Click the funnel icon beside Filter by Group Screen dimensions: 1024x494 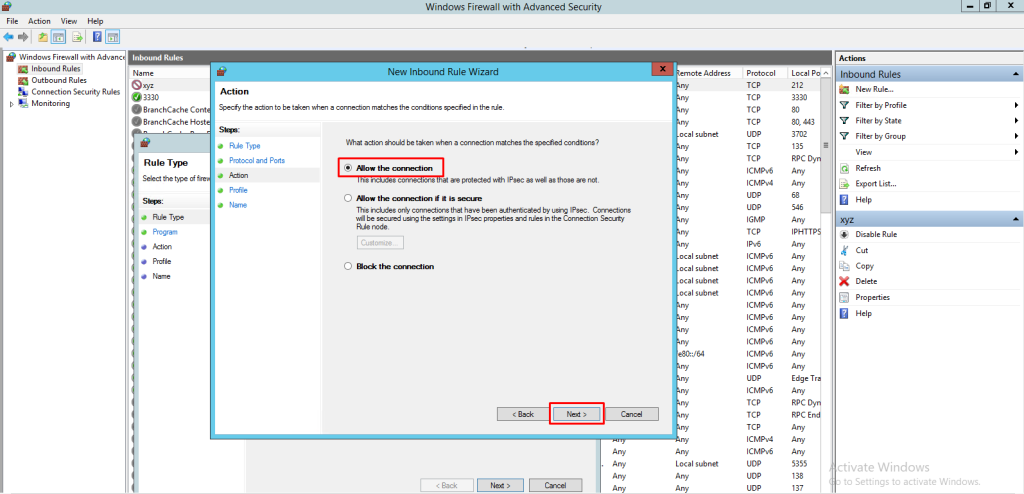pyautogui.click(x=844, y=137)
